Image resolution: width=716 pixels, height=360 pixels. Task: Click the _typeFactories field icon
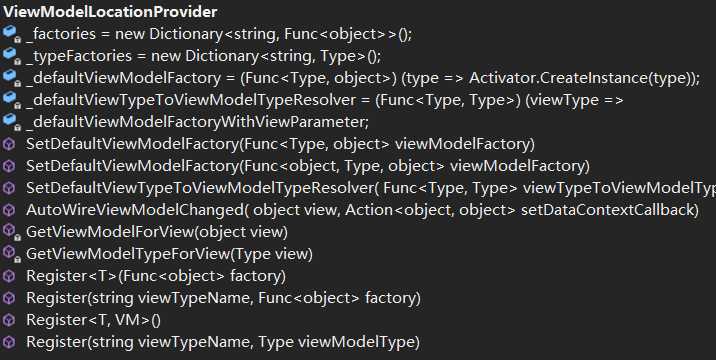click(x=10, y=56)
